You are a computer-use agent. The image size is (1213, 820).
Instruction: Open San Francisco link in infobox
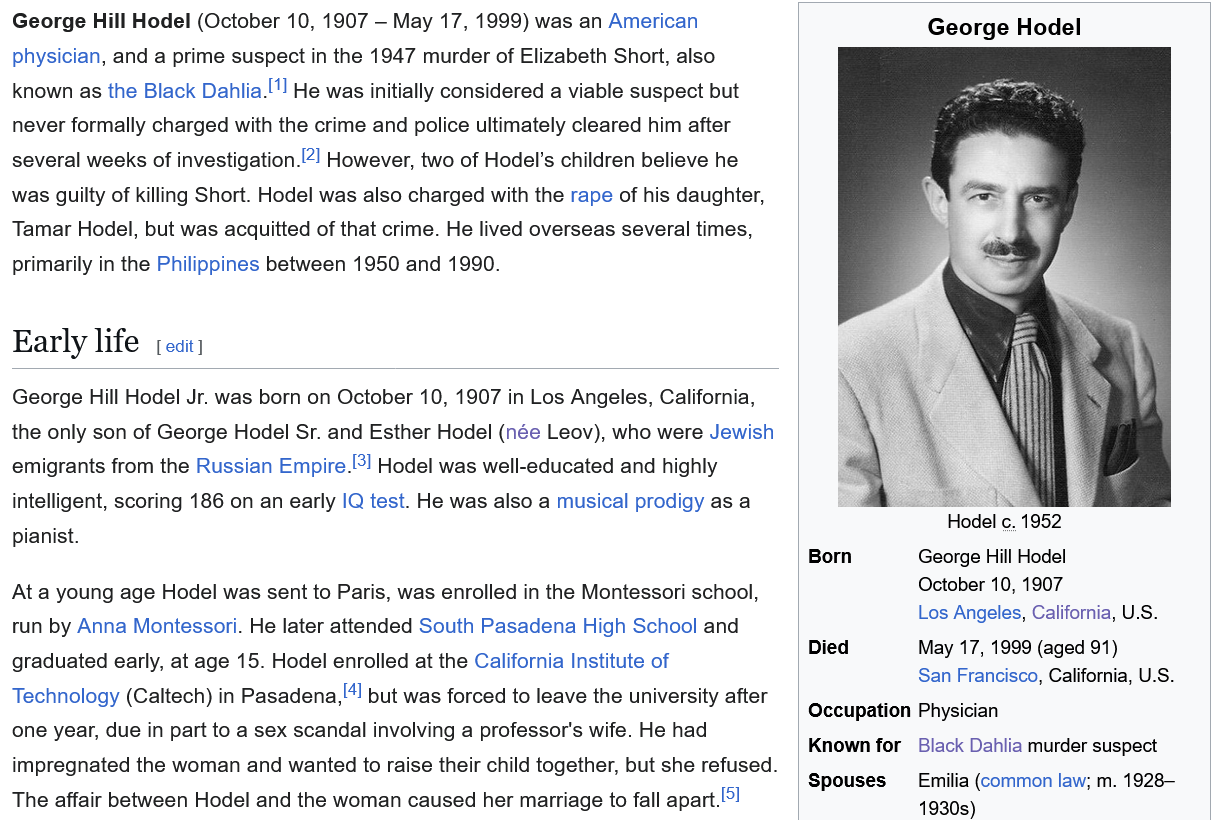tap(978, 676)
